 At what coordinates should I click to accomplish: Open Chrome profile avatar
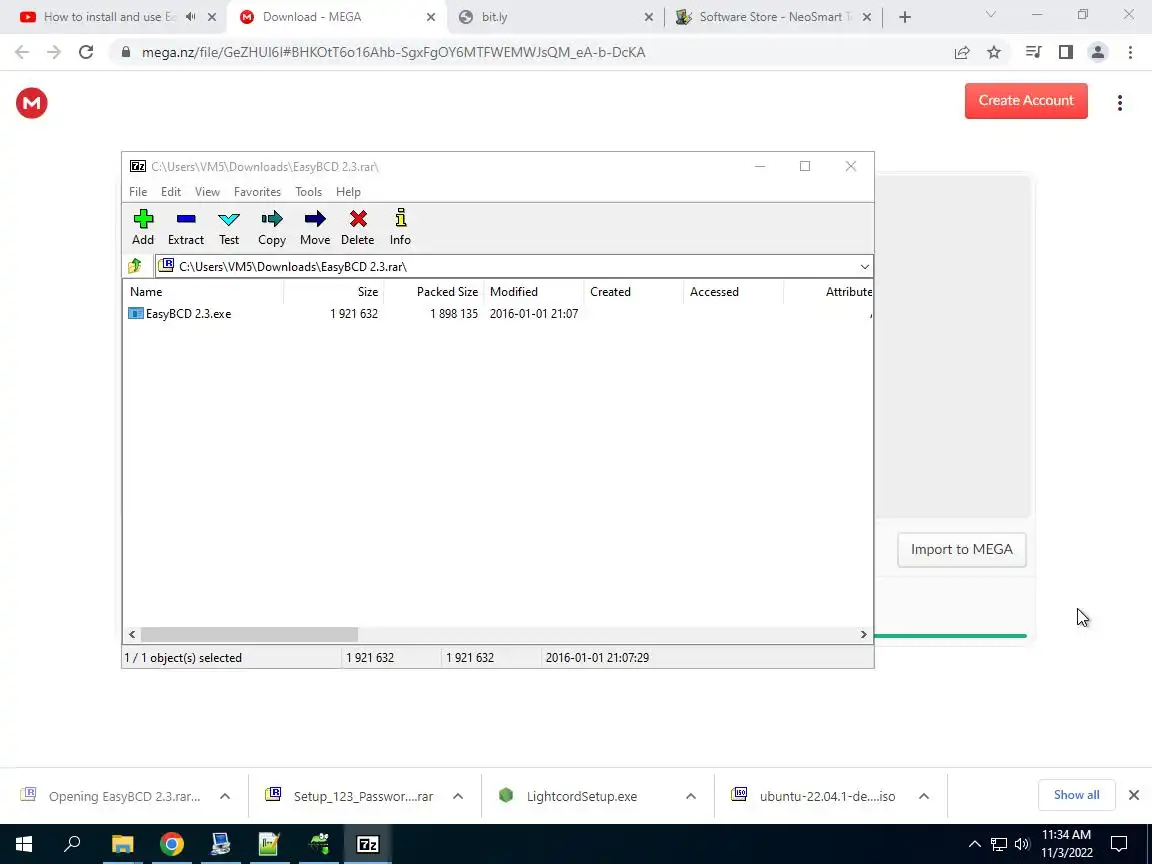(1098, 52)
